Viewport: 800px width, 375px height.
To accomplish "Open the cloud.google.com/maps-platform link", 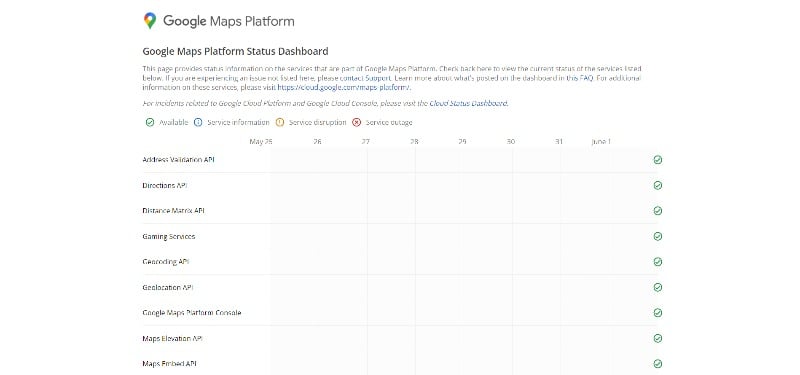I will pos(344,87).
